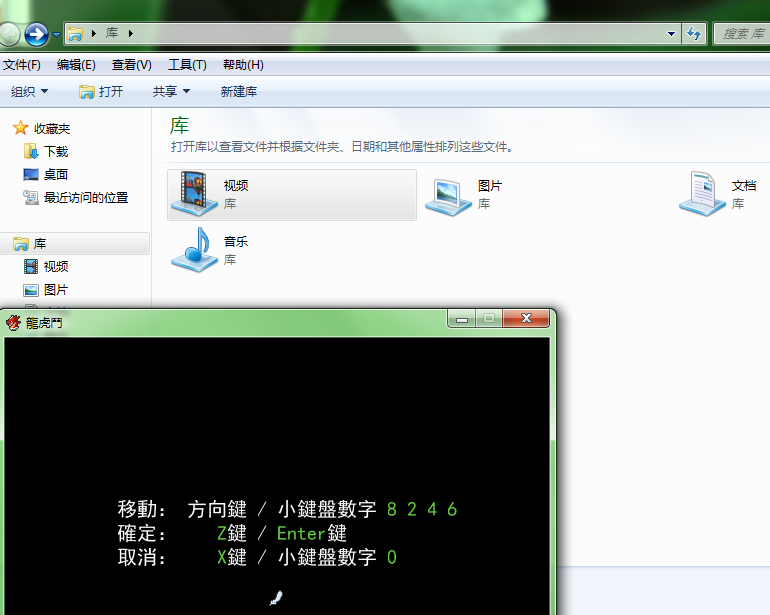This screenshot has height=615, width=770.
Task: Open 桌面 in favorites
Action: pos(56,174)
